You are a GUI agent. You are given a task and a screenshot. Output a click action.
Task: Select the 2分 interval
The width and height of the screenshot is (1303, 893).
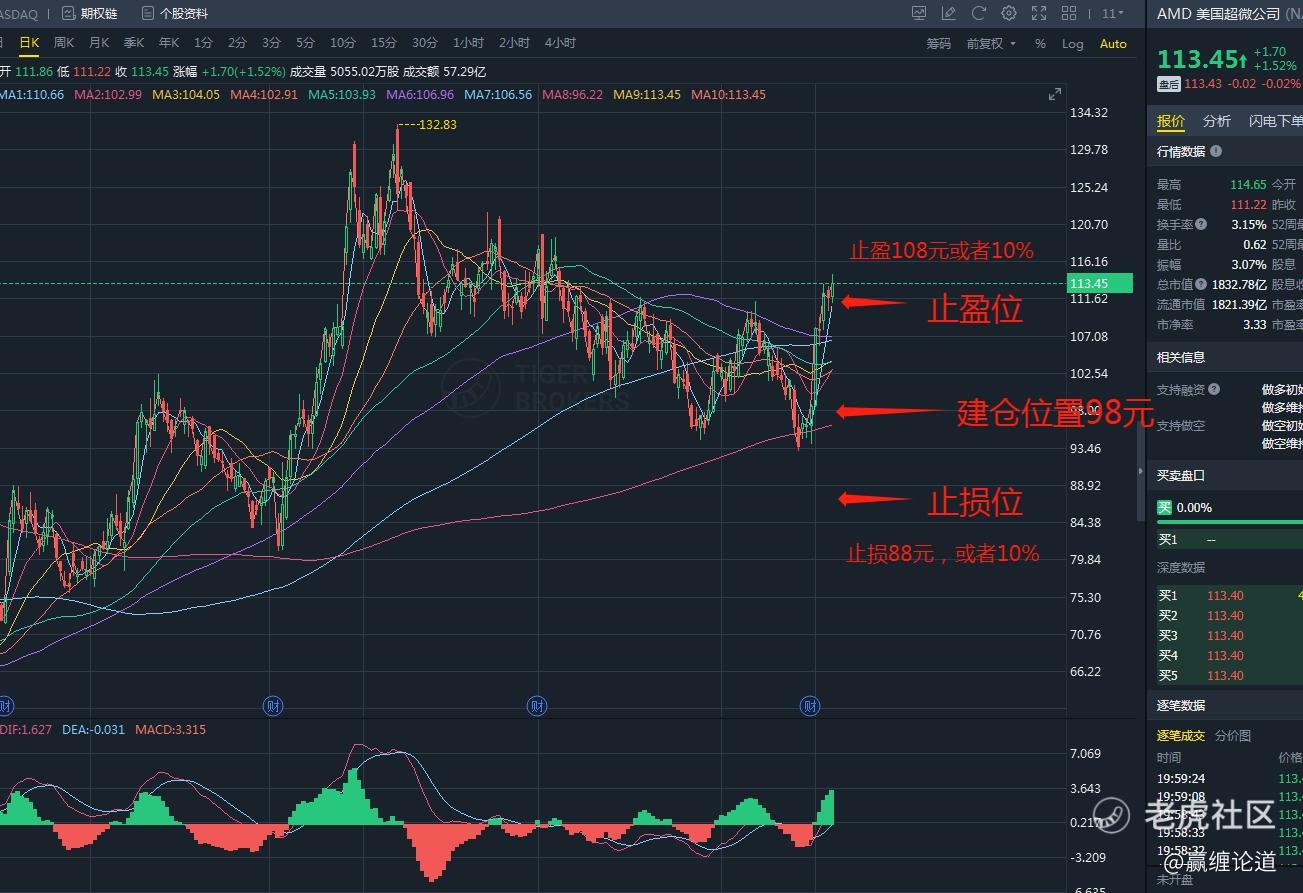click(237, 43)
